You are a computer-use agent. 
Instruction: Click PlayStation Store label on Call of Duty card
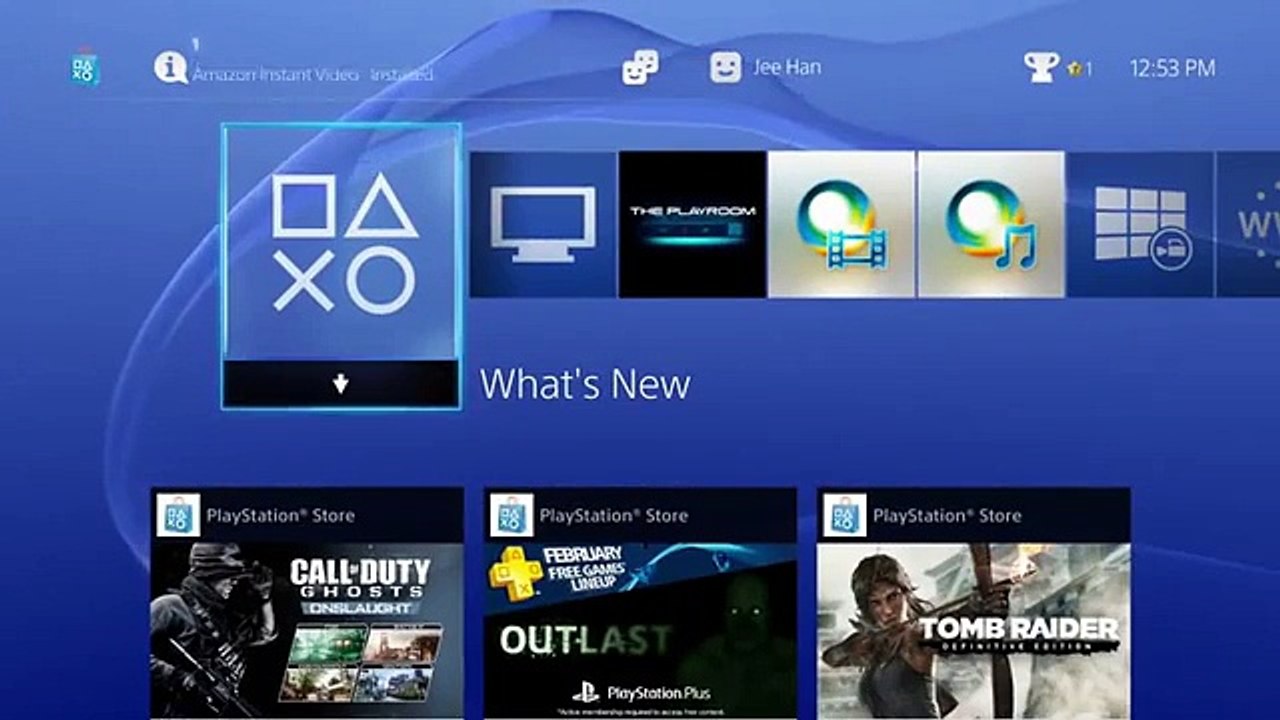coord(280,516)
